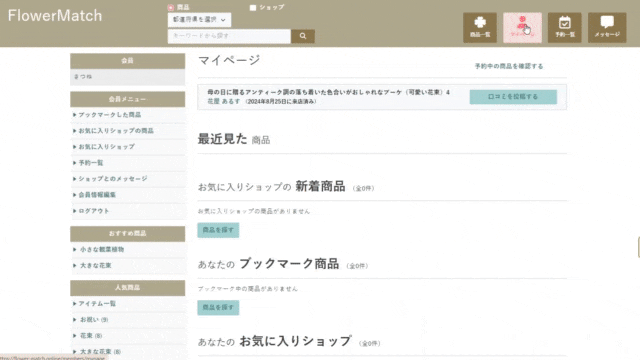
Task: Click ログアウト in the member menu
Action: pyautogui.click(x=94, y=211)
